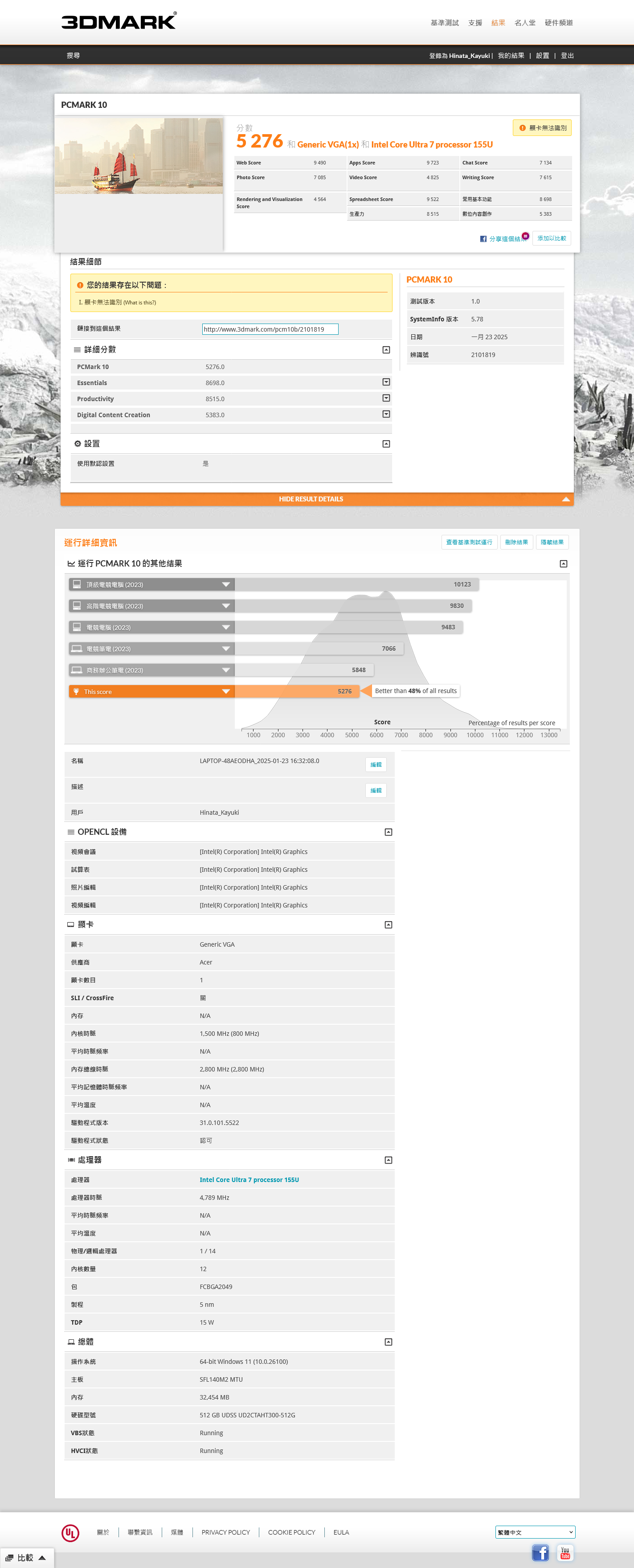
Task: Click the desktop icon in 頂級電競電腦 row
Action: (x=77, y=584)
